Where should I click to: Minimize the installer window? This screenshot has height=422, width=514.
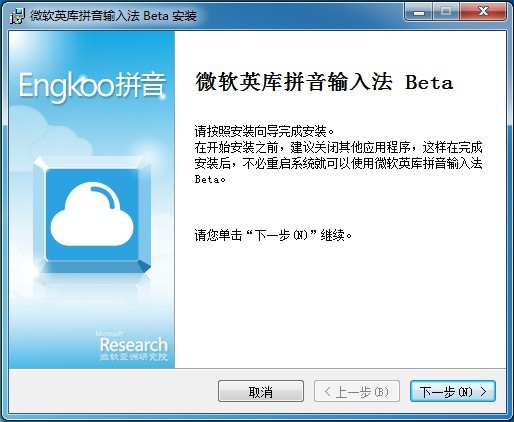[x=419, y=12]
